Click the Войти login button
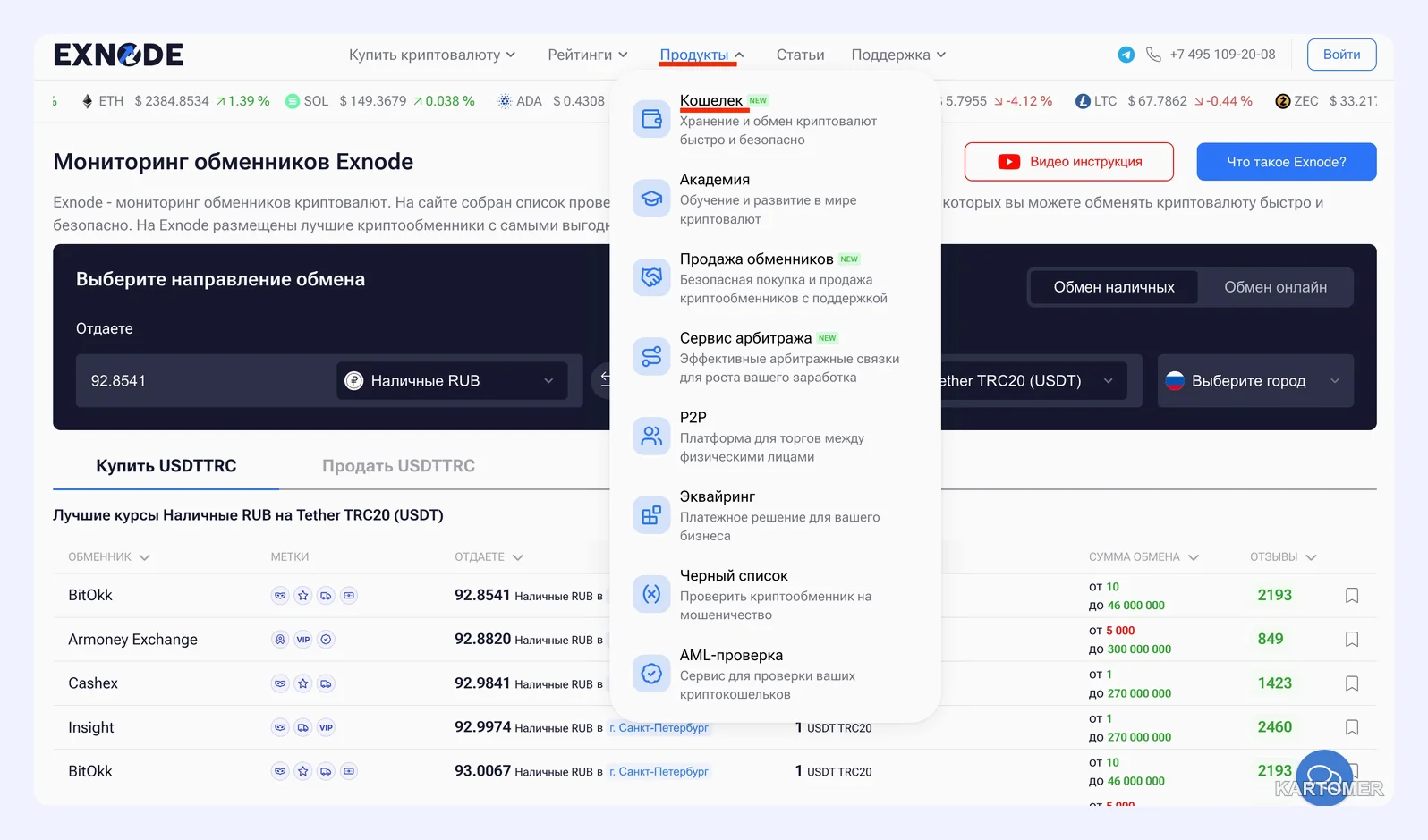 [1341, 55]
